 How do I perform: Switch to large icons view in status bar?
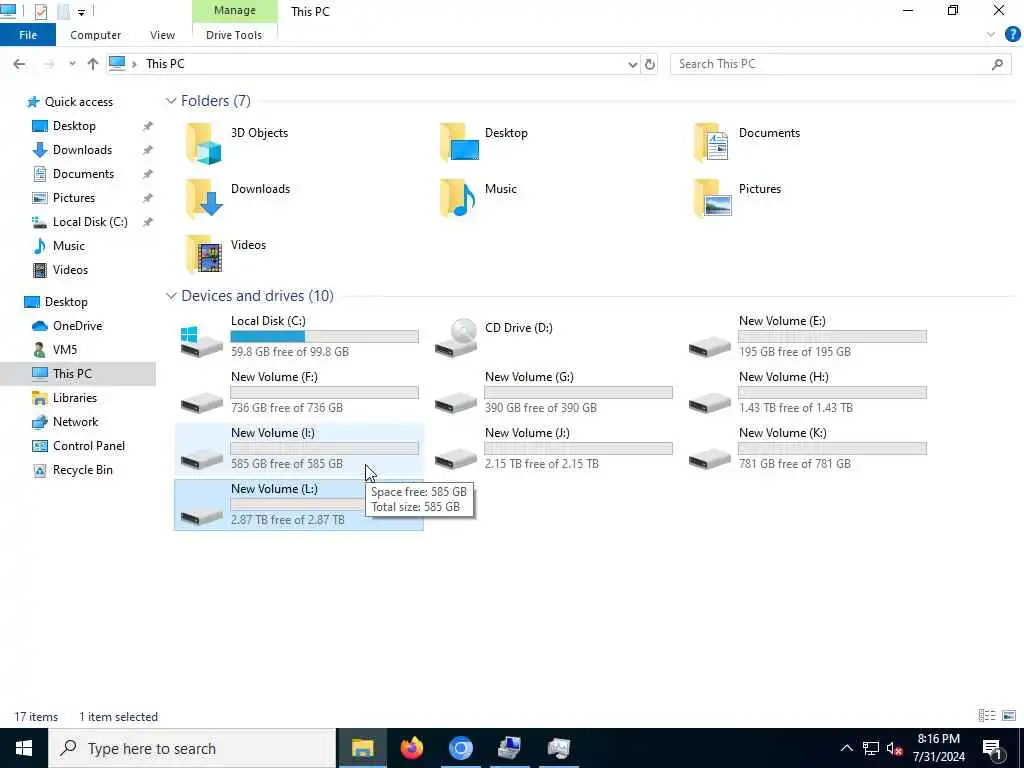1009,716
